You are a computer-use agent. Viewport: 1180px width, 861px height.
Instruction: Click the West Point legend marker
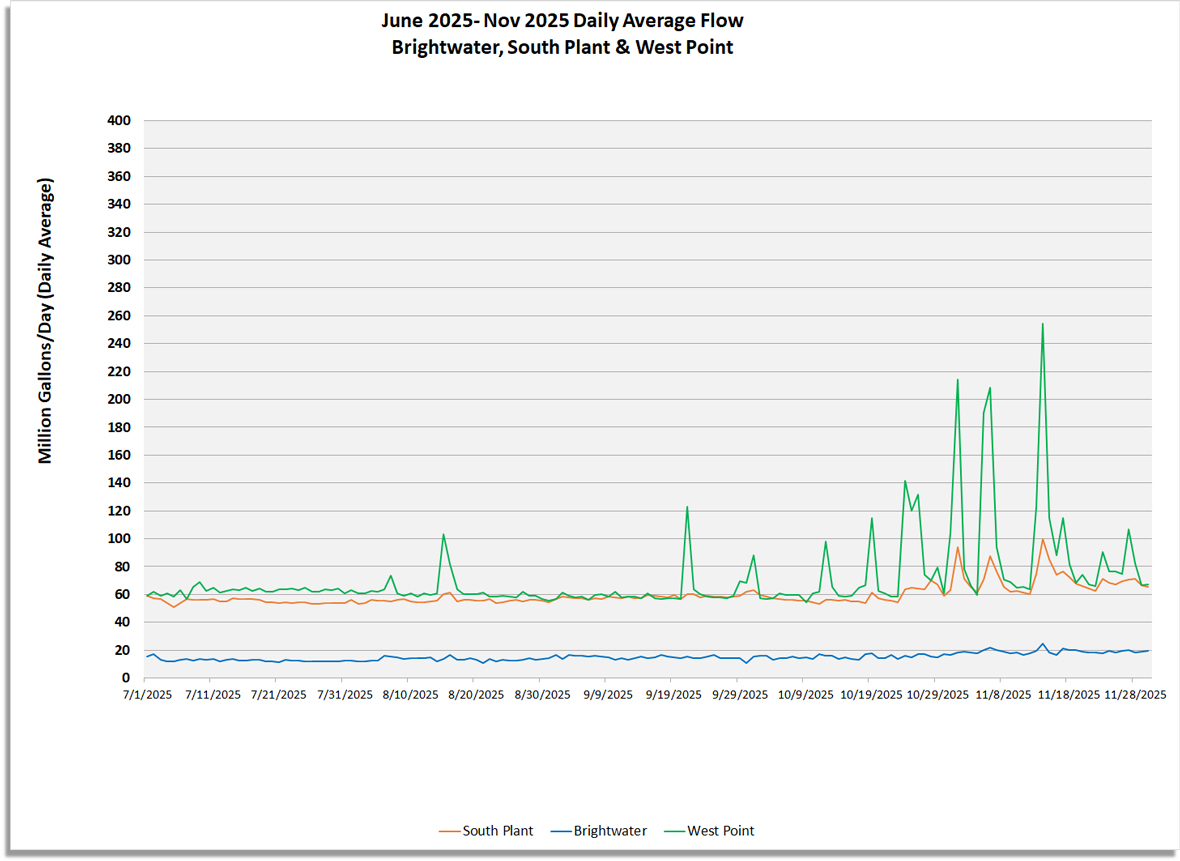[x=676, y=830]
